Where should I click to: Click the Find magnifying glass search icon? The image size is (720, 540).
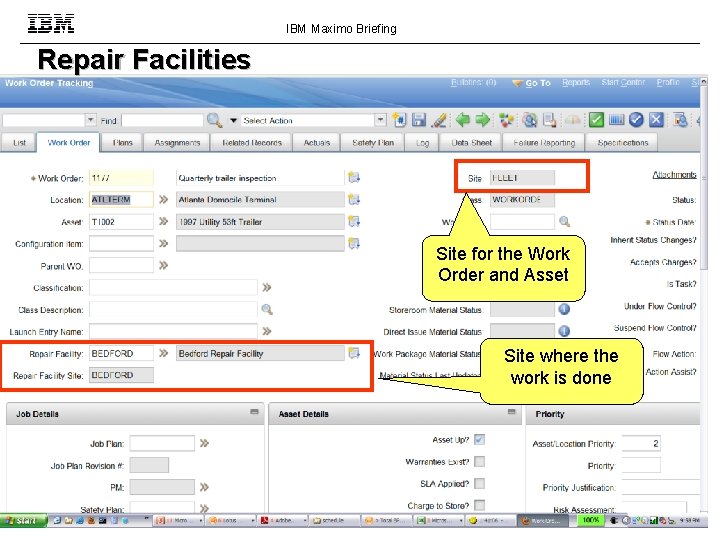[x=214, y=120]
